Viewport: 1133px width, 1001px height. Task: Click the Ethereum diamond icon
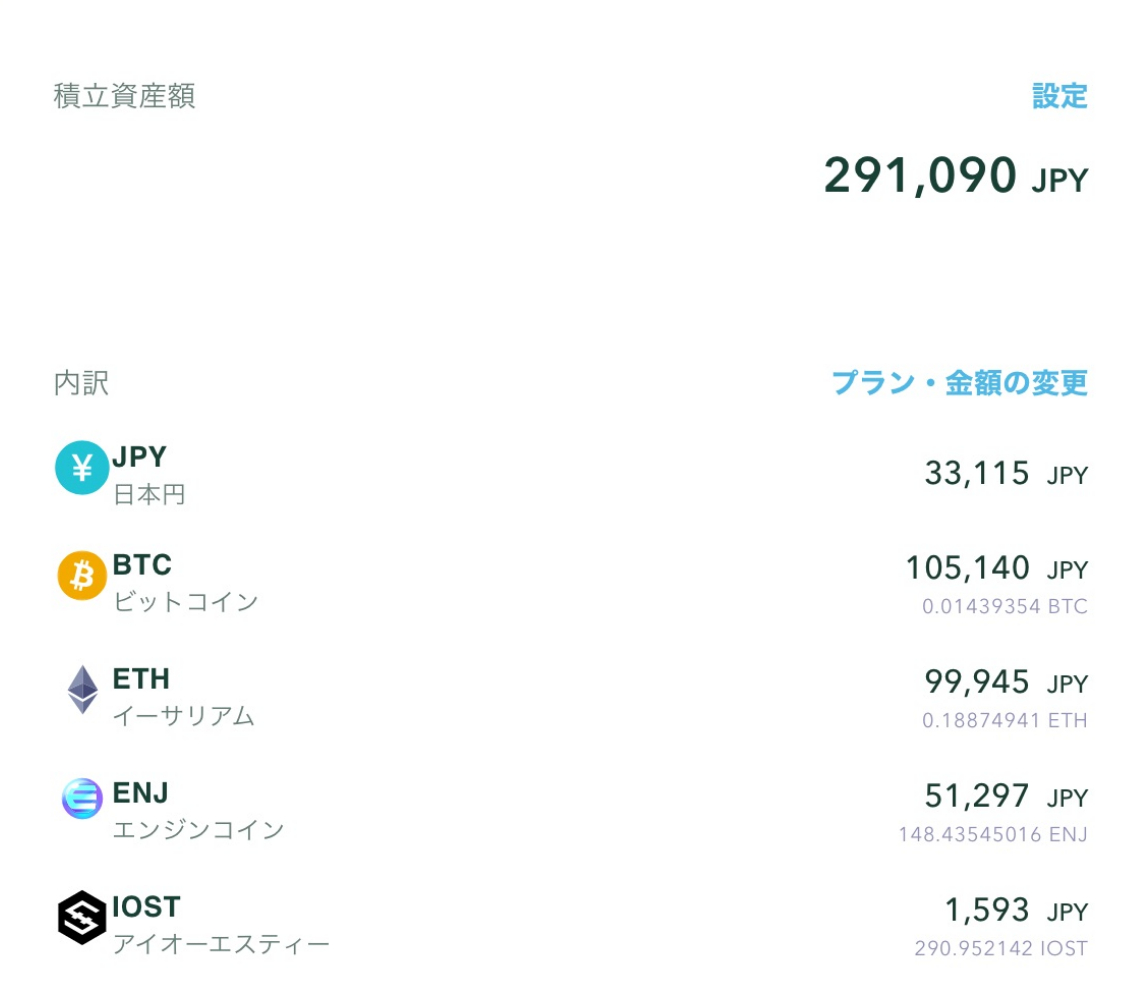(x=82, y=690)
